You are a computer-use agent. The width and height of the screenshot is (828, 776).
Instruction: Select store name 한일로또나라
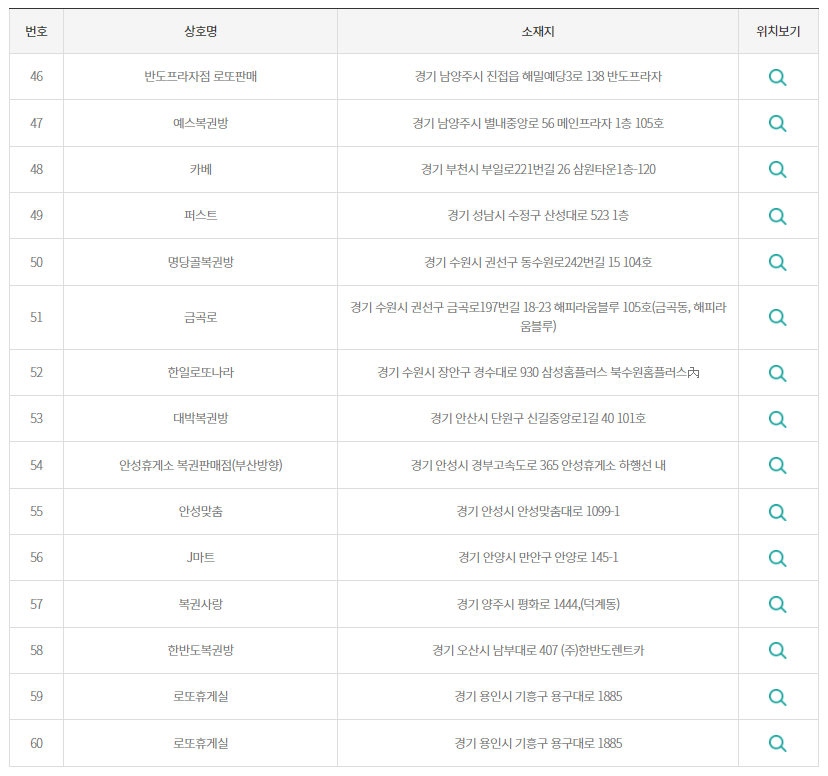coord(201,373)
